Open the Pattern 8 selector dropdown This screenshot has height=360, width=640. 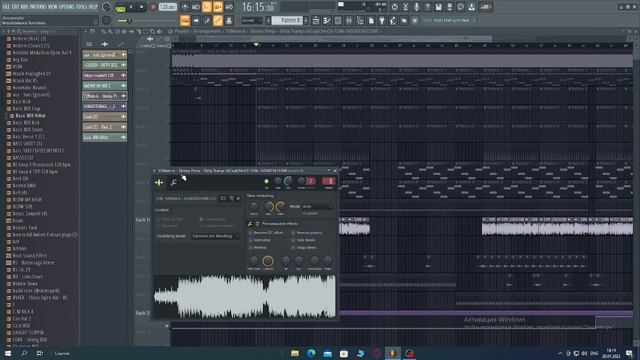[x=287, y=20]
